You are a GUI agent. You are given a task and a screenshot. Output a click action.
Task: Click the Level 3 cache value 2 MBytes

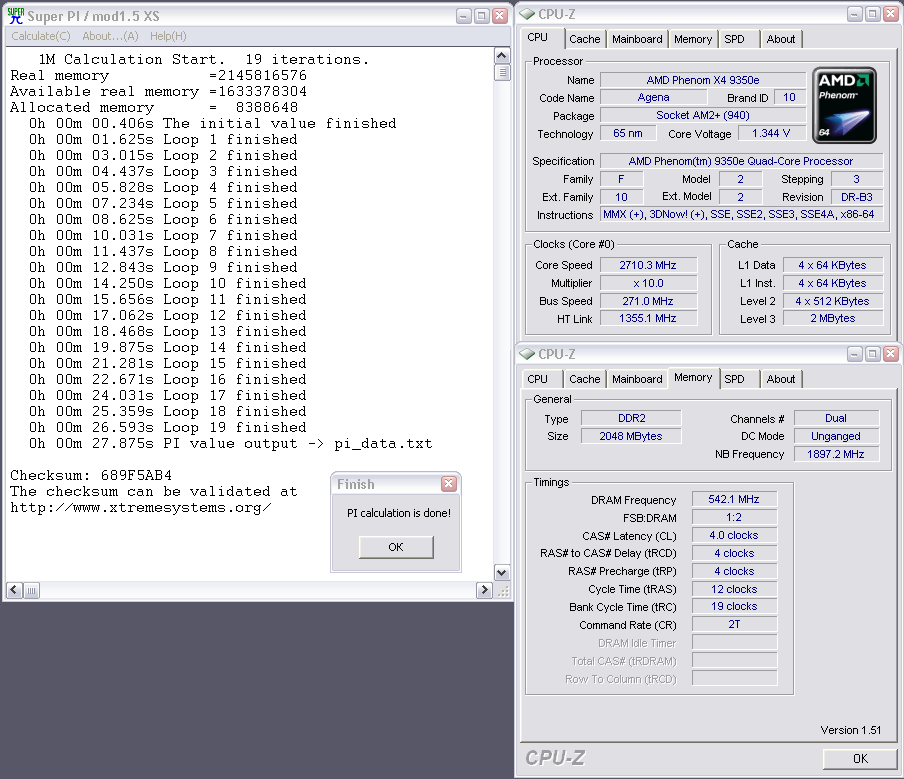coord(833,318)
